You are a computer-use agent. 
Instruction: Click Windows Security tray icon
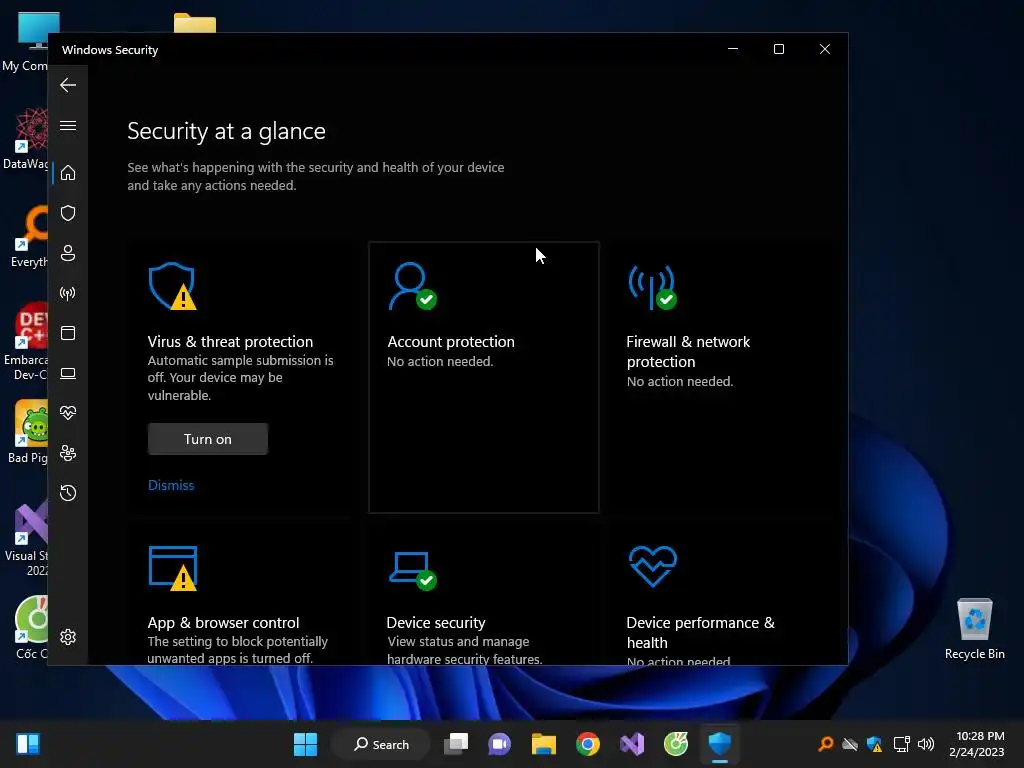pyautogui.click(x=874, y=744)
